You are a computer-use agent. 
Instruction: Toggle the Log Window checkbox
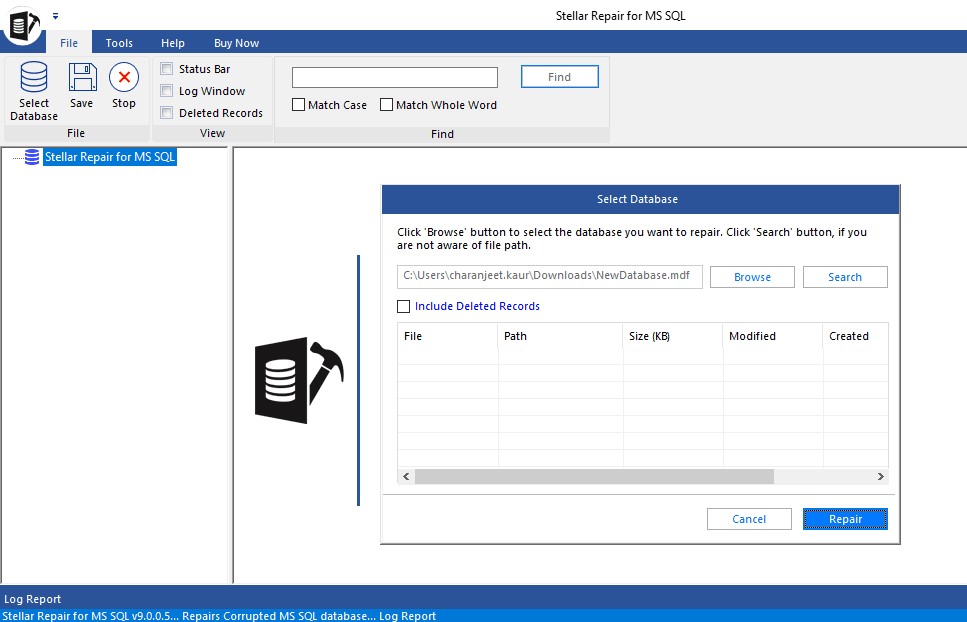tap(167, 91)
